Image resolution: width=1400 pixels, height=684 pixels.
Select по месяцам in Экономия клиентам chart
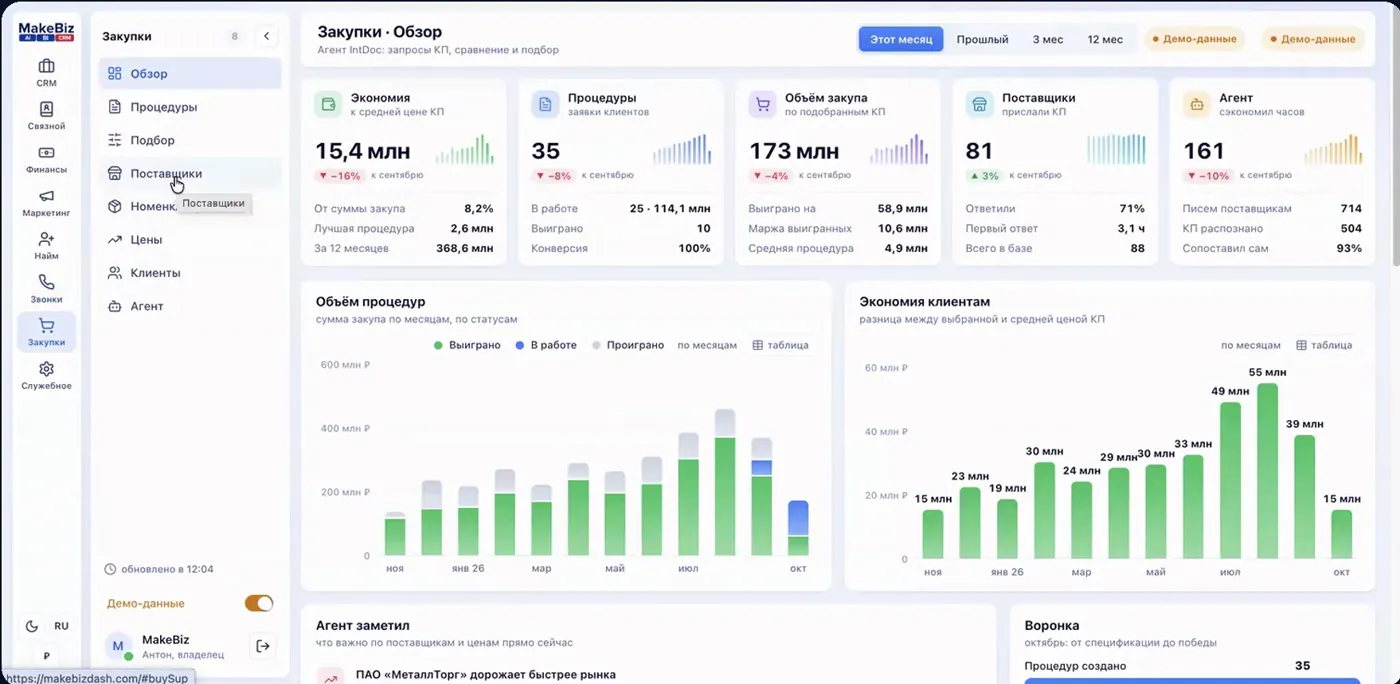click(1250, 345)
